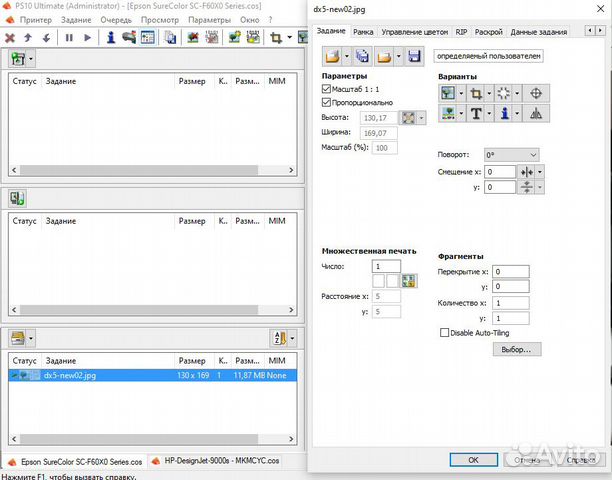Screen dimensions: 612x480
Task: Select the dx5-new02.jpg job row
Action: point(70,375)
